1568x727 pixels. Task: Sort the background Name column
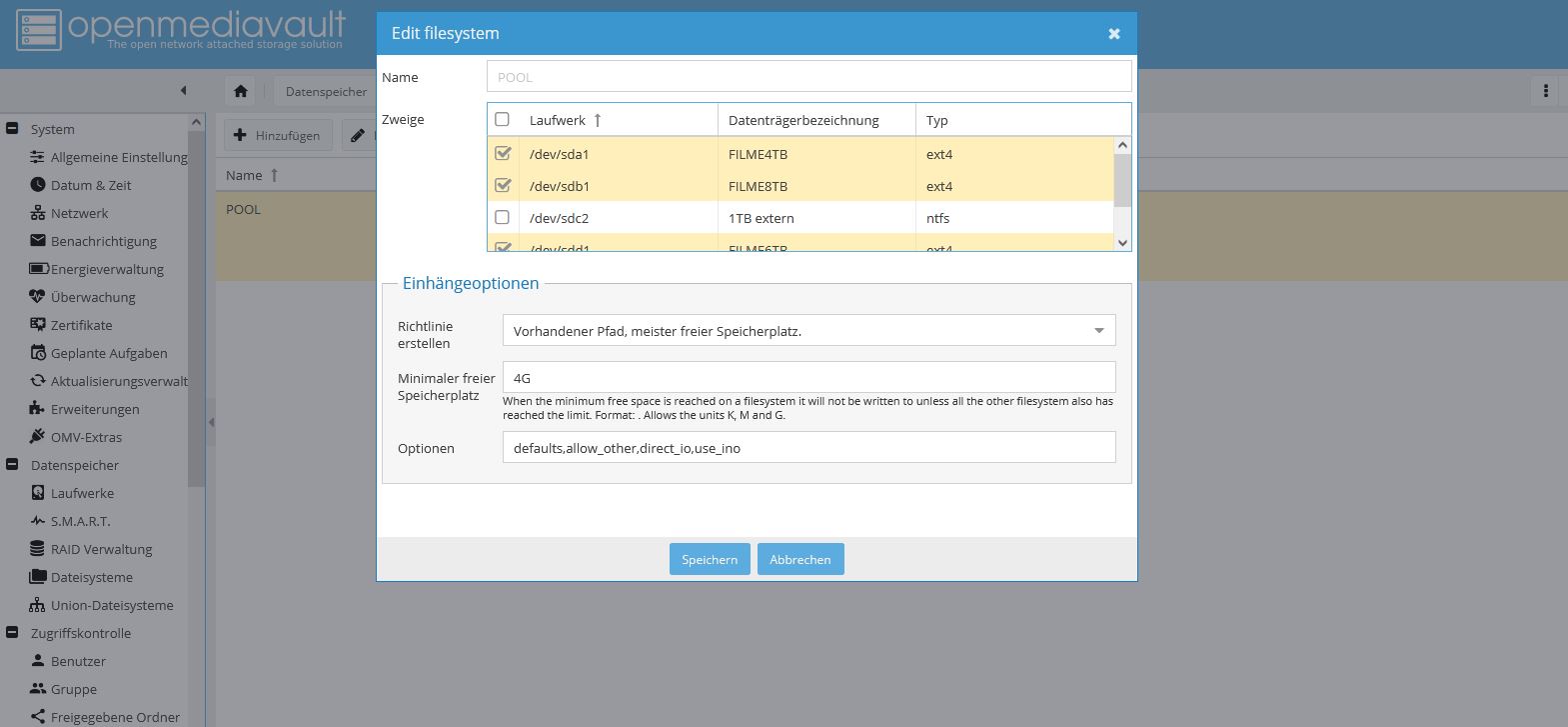[x=252, y=175]
